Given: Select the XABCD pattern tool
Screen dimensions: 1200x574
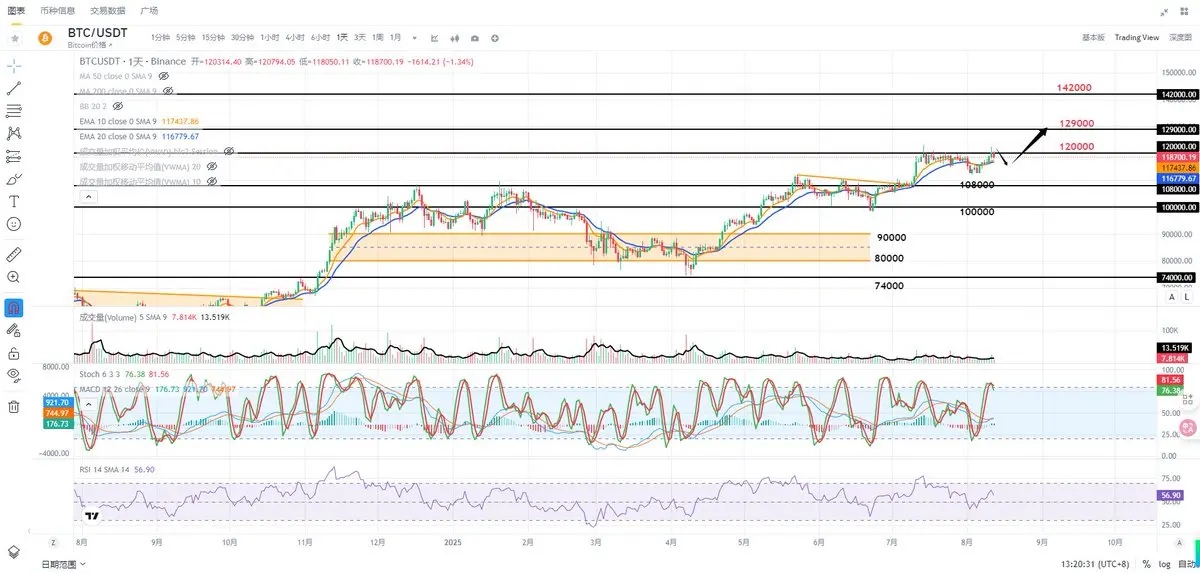Looking at the screenshot, I should [x=14, y=133].
